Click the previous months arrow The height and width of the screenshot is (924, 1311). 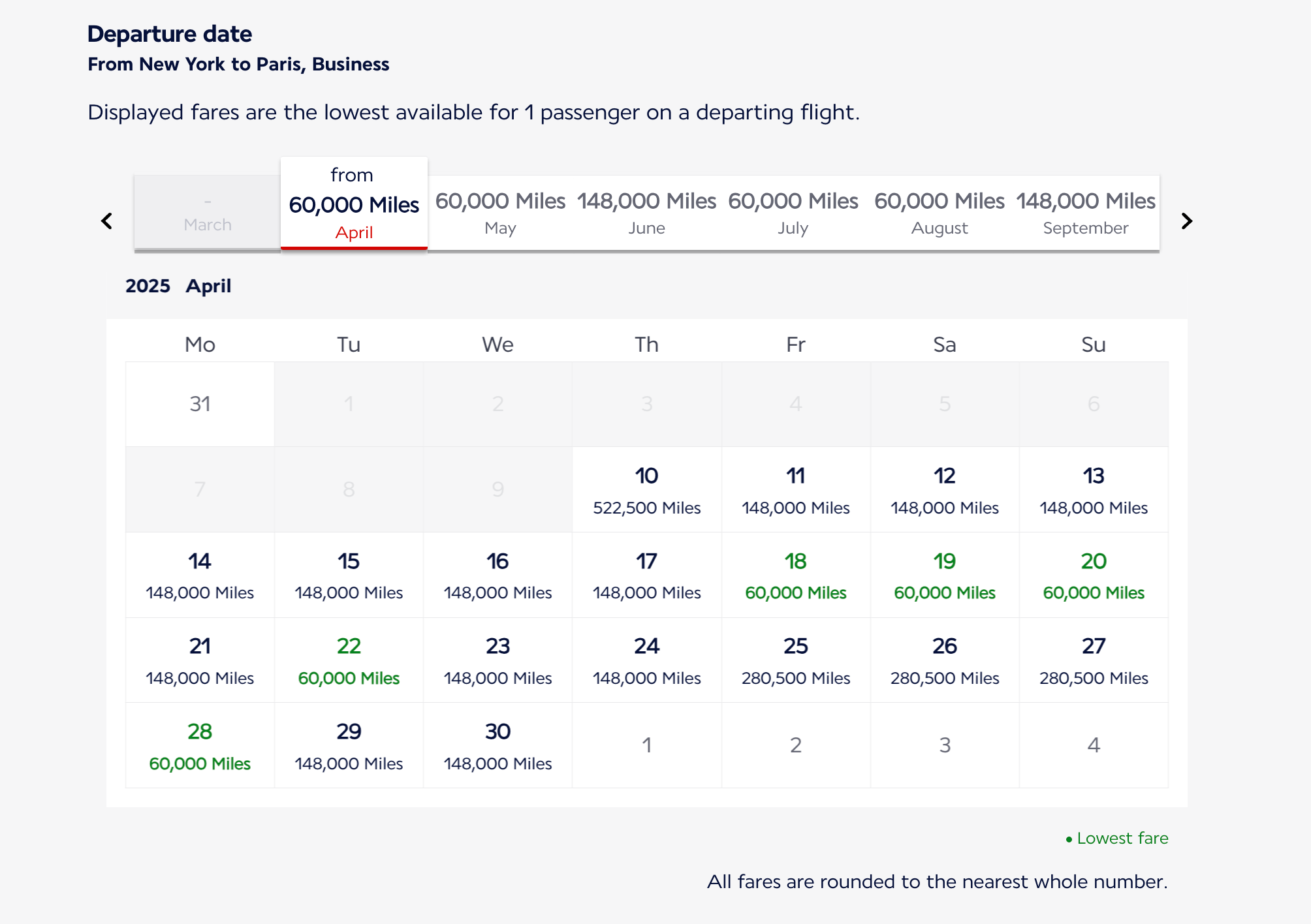(x=107, y=221)
